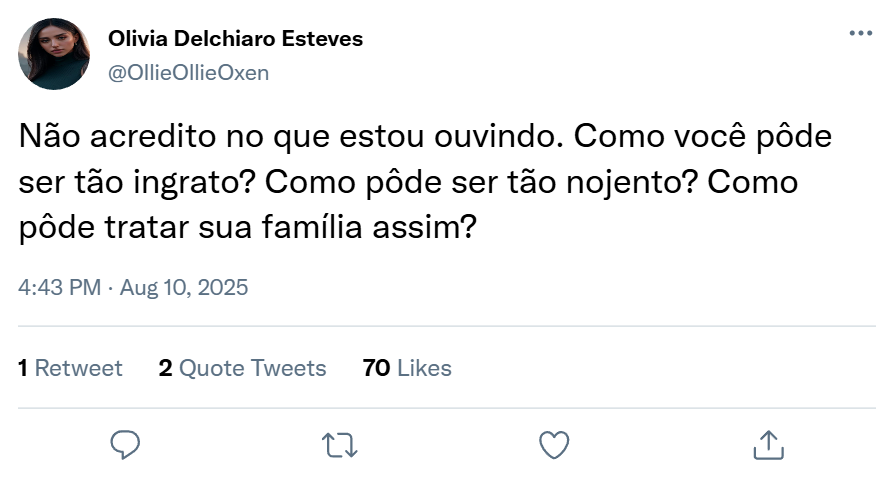Open the Quote Tweets list
The width and height of the screenshot is (894, 499).
click(252, 368)
